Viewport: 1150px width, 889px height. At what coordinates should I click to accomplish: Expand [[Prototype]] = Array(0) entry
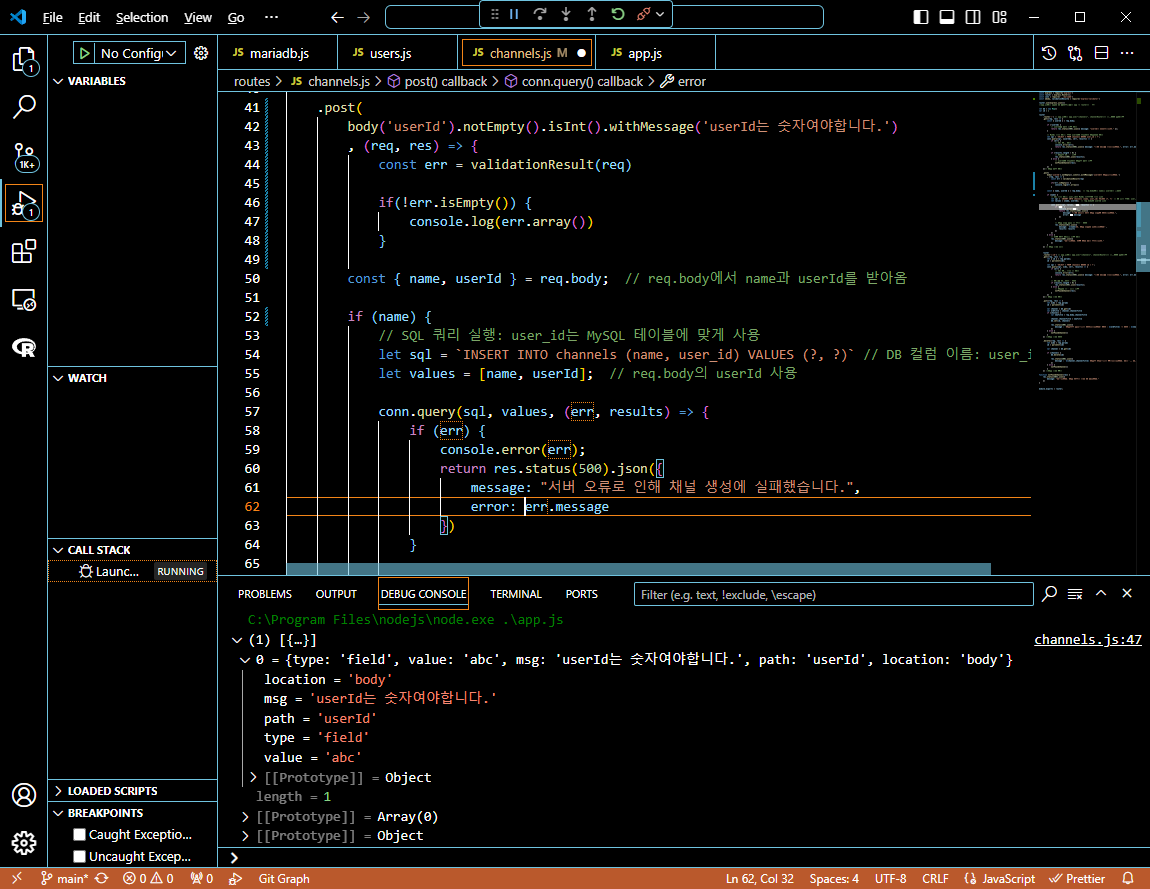pyautogui.click(x=245, y=816)
